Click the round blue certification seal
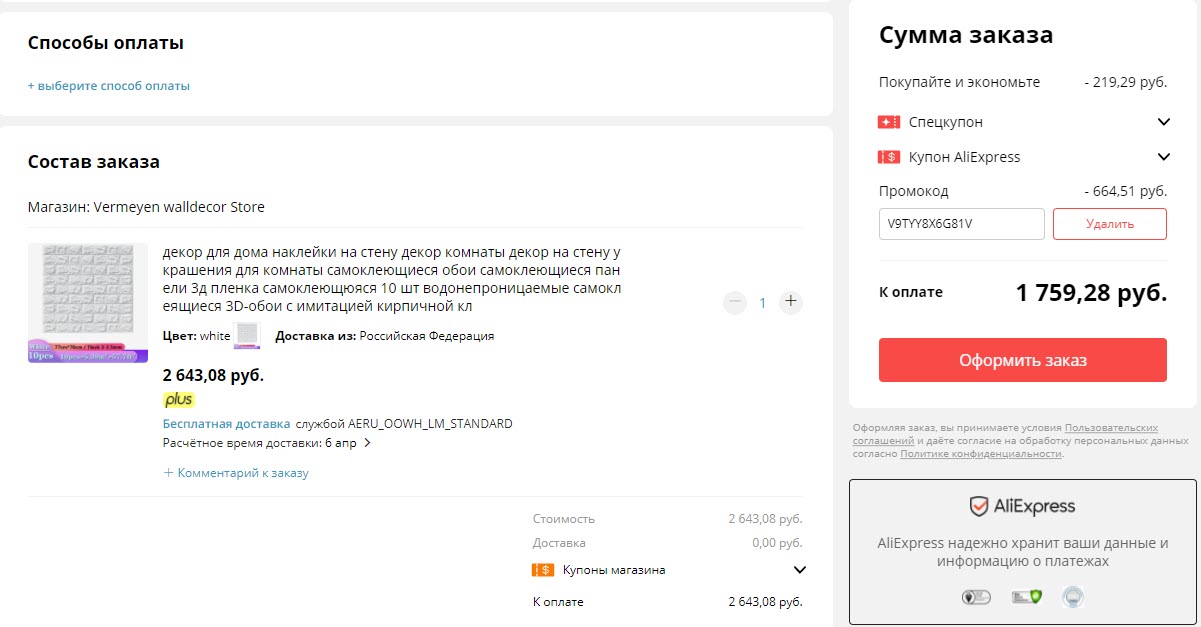 (x=1073, y=598)
